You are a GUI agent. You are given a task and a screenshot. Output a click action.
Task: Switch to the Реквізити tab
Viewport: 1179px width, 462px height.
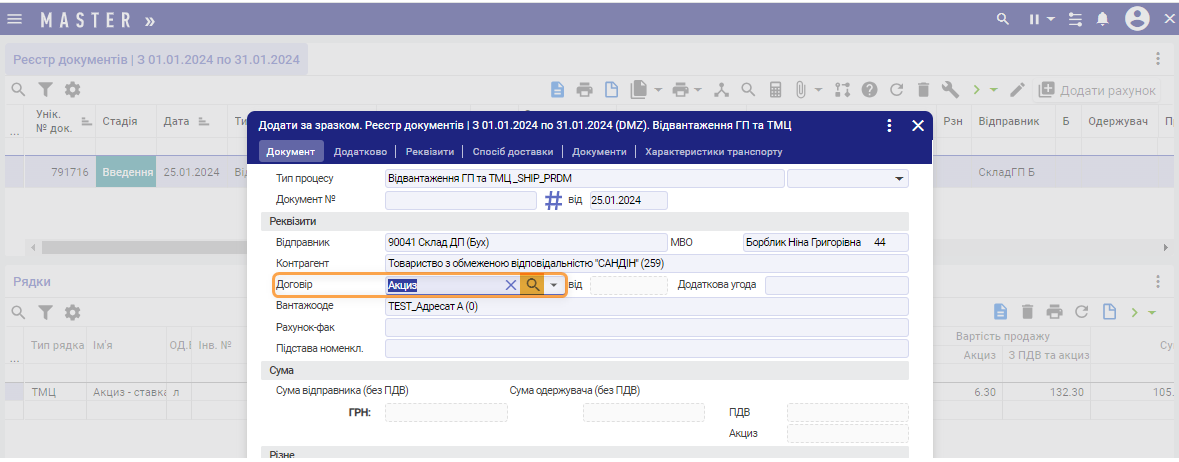[429, 152]
